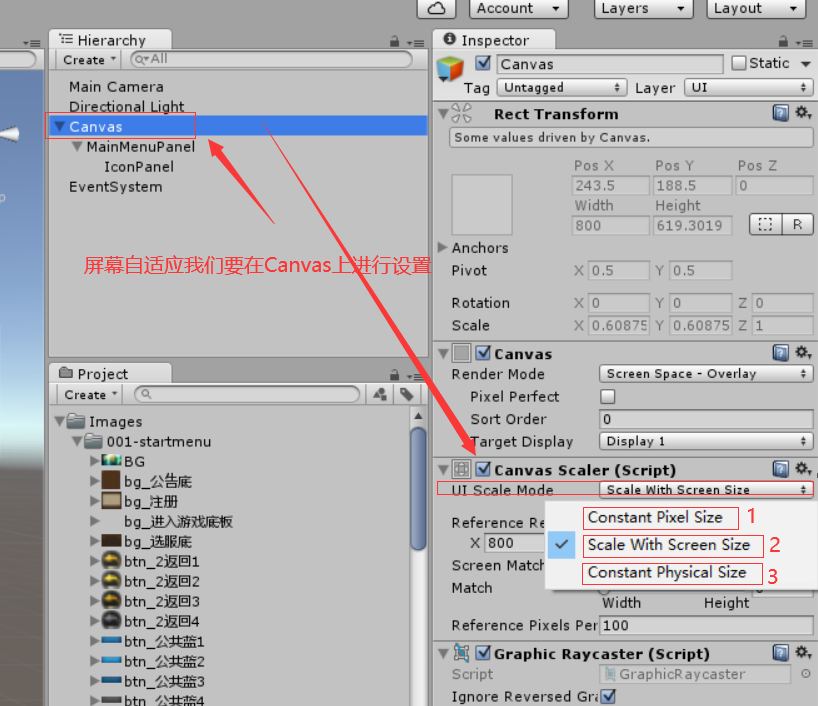Open Canvas component gear settings

click(803, 353)
